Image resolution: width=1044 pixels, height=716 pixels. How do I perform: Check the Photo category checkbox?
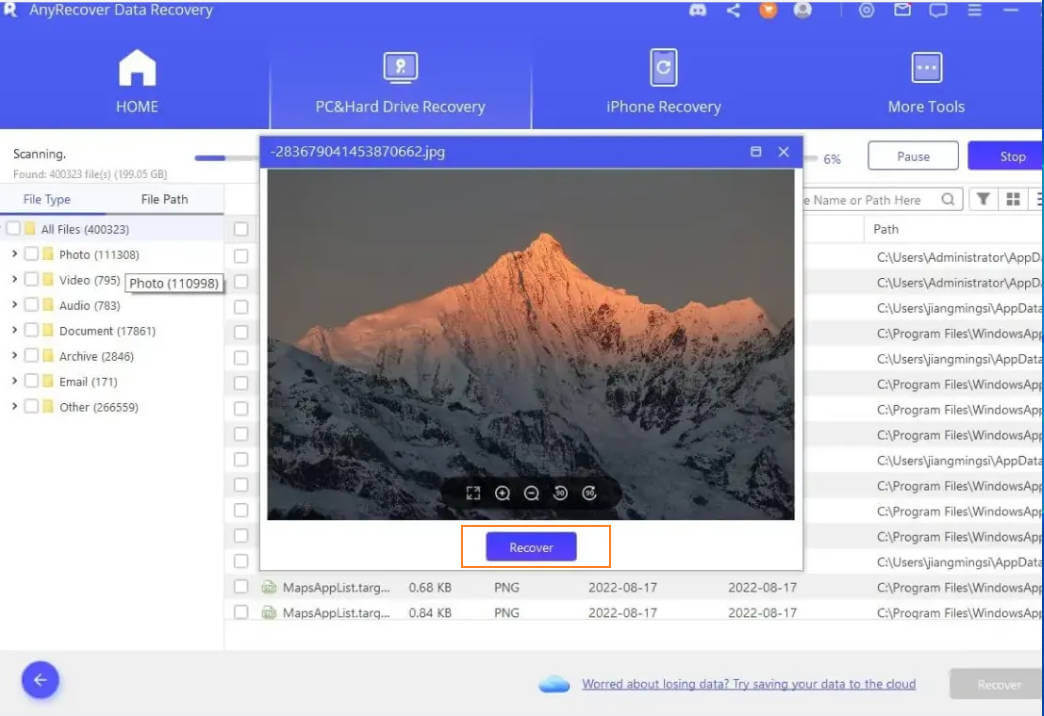(x=31, y=254)
